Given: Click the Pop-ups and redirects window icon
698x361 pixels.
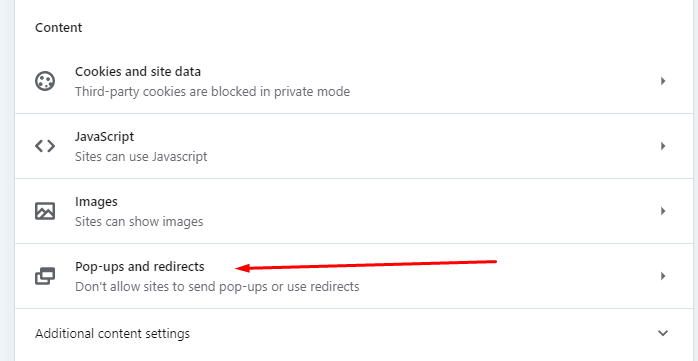Looking at the screenshot, I should (45, 276).
